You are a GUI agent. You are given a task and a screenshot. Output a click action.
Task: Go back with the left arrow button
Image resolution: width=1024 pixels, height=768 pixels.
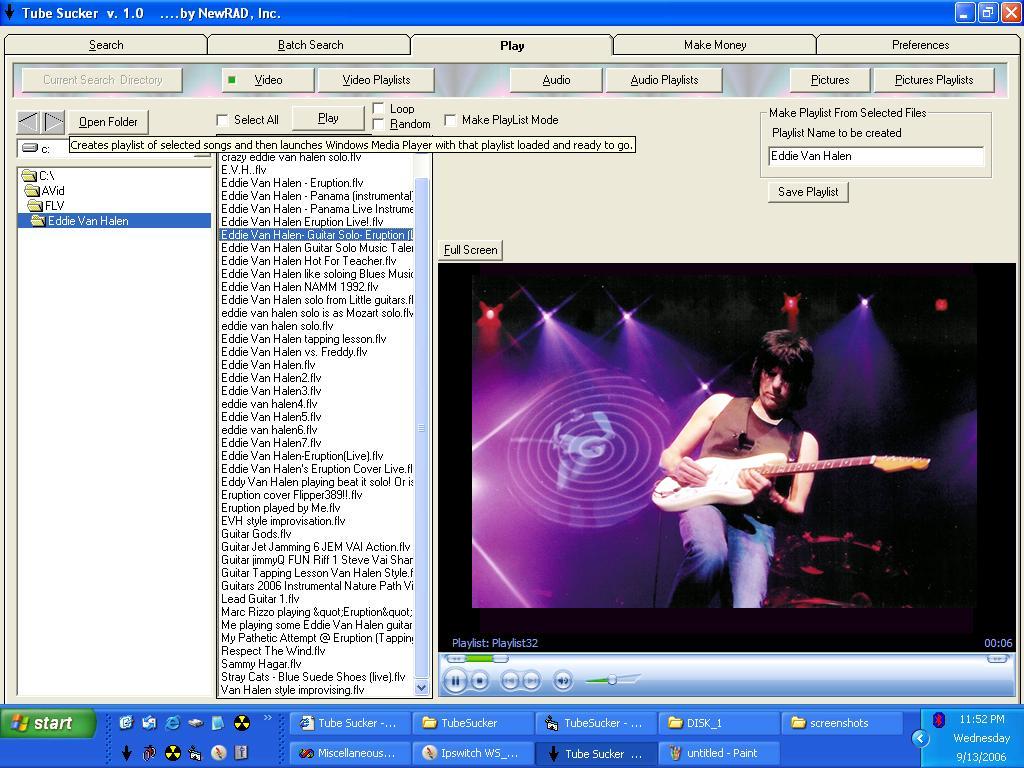27,121
